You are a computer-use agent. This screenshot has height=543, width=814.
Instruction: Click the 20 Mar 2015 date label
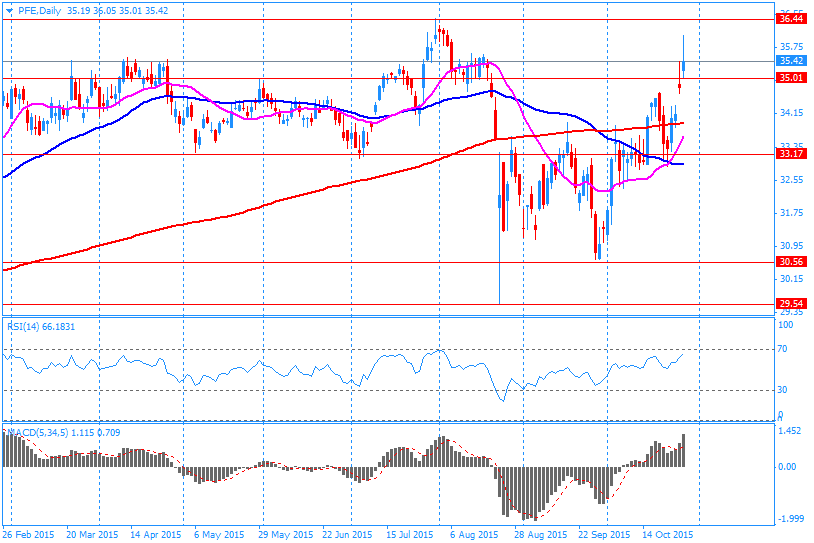92,535
